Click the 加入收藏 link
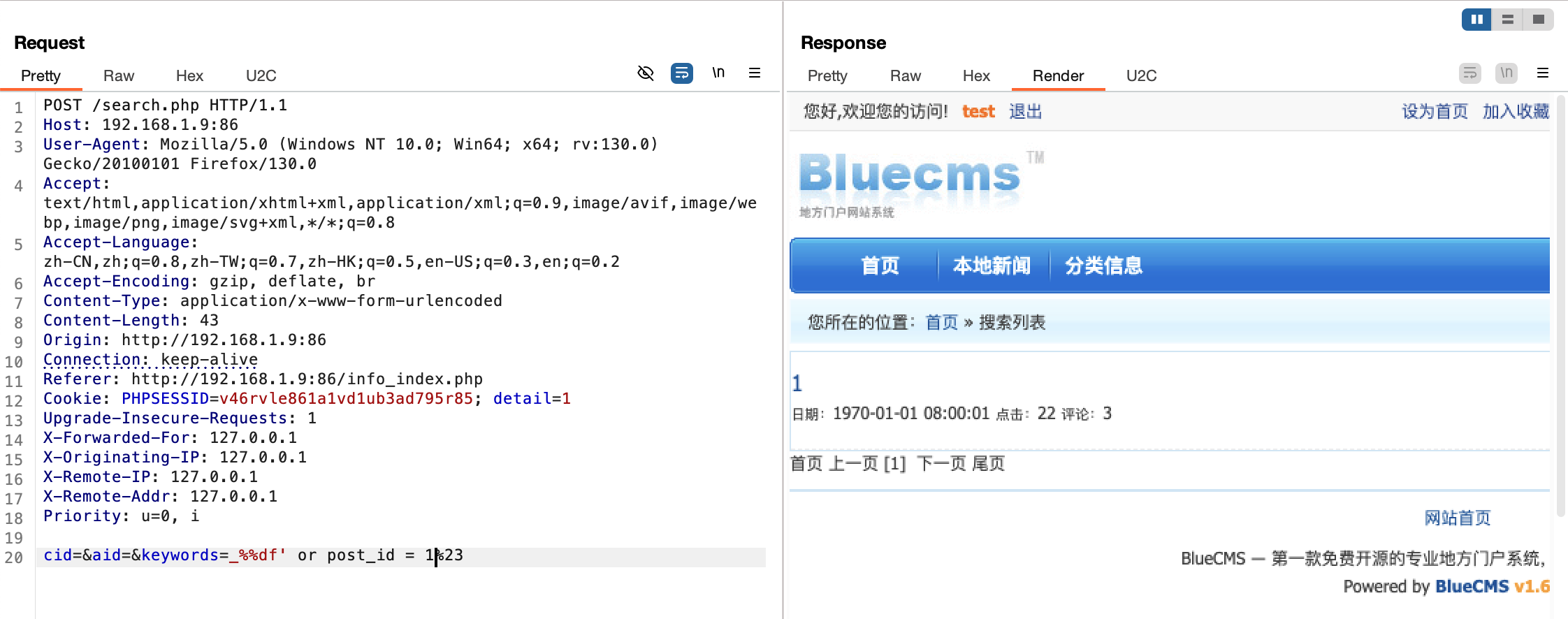This screenshot has height=619, width=1568. pyautogui.click(x=1516, y=111)
